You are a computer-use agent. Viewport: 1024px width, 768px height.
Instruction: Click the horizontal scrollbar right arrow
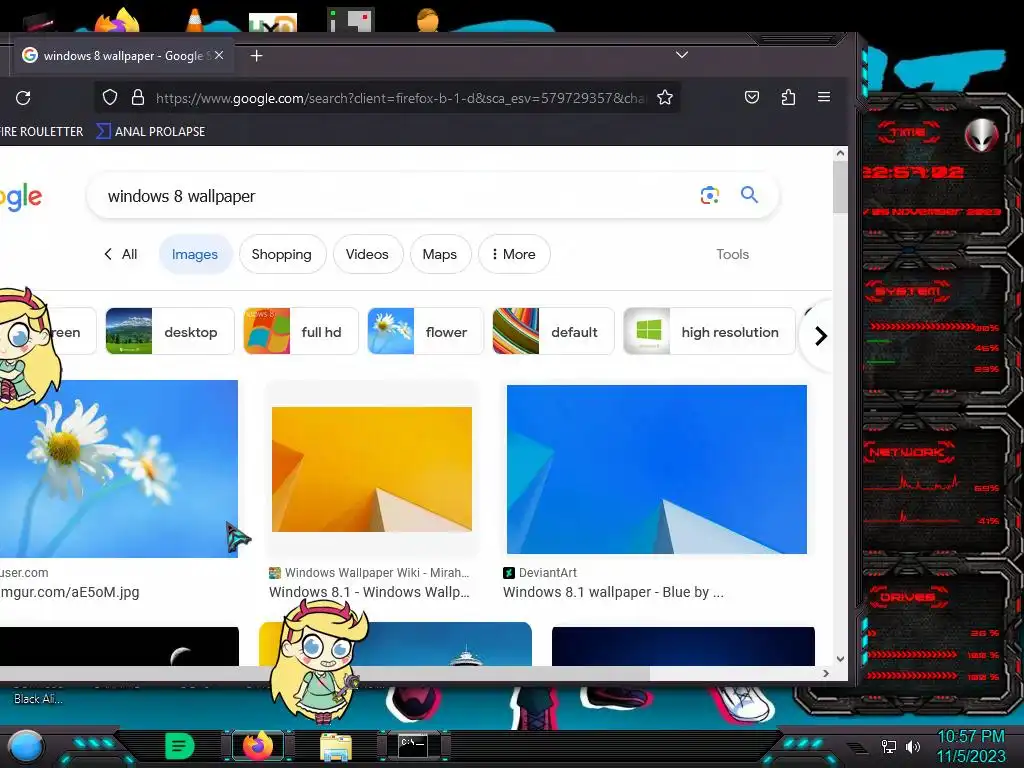pyautogui.click(x=826, y=673)
